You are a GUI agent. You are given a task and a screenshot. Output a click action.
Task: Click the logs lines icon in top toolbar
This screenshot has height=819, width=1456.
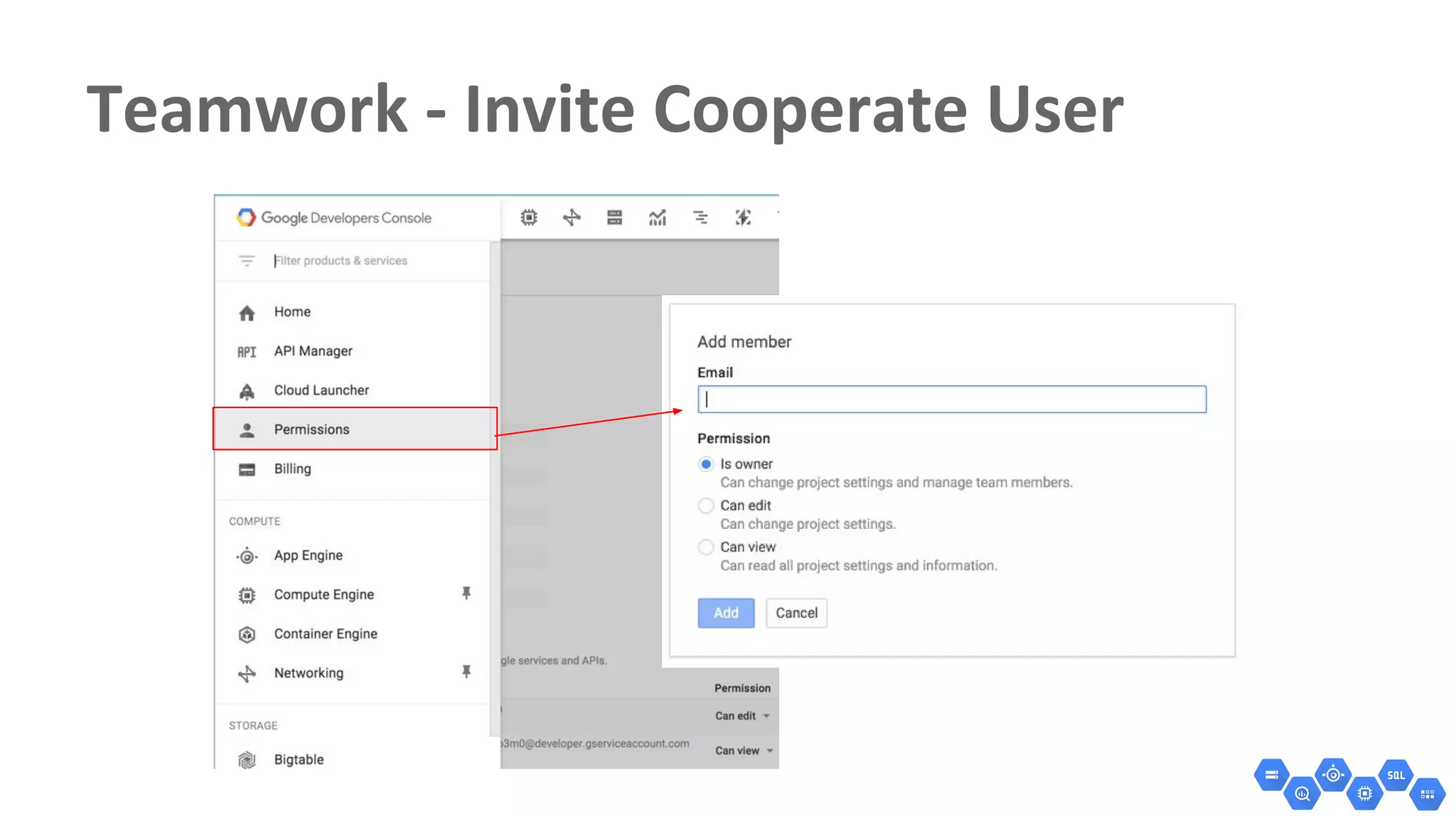pos(700,218)
